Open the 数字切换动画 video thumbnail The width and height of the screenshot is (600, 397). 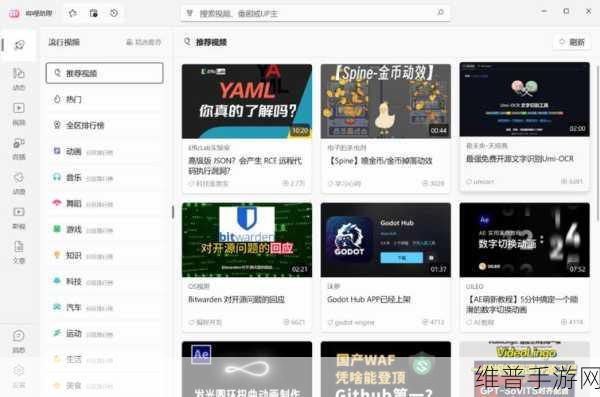[525, 240]
